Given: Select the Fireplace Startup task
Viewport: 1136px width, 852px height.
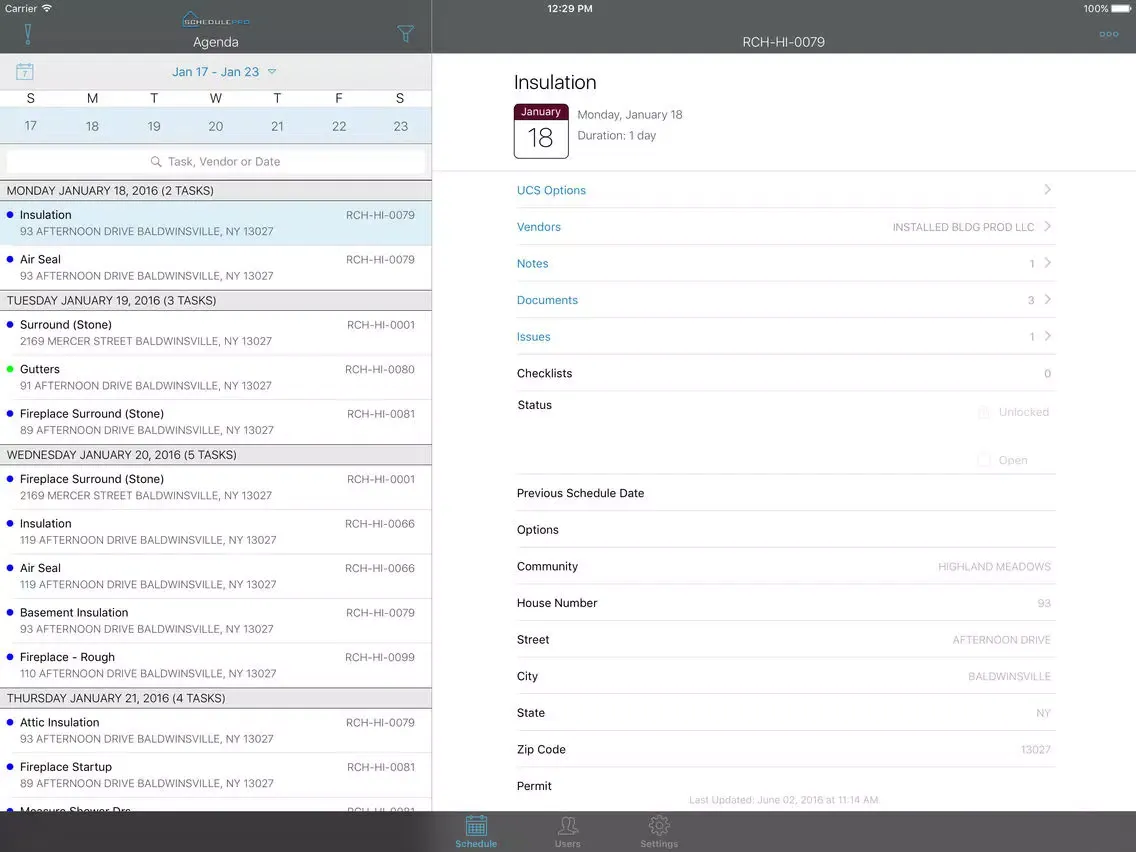Looking at the screenshot, I should [216, 775].
